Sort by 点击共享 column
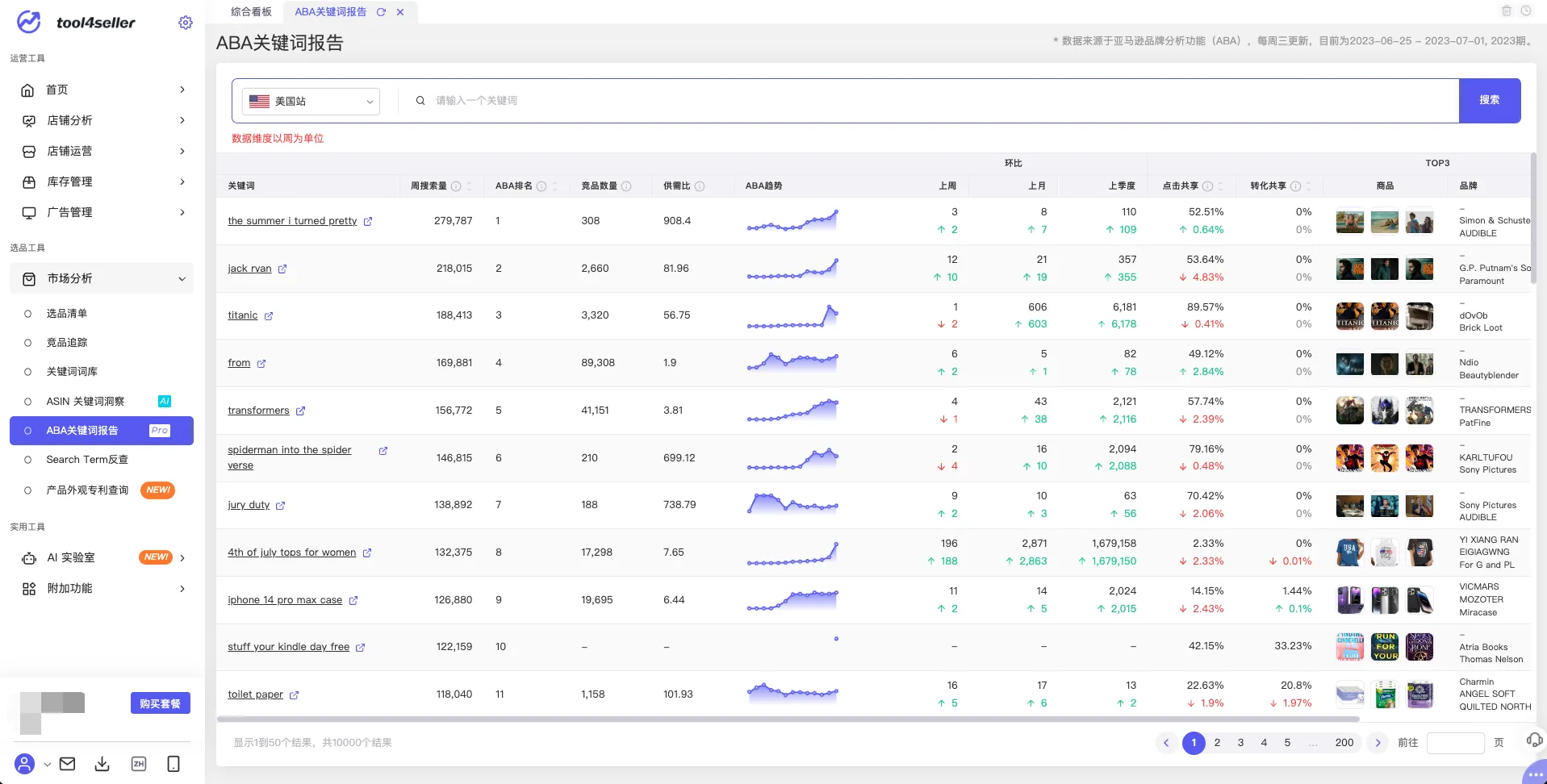The height and width of the screenshot is (784, 1547). [1221, 186]
